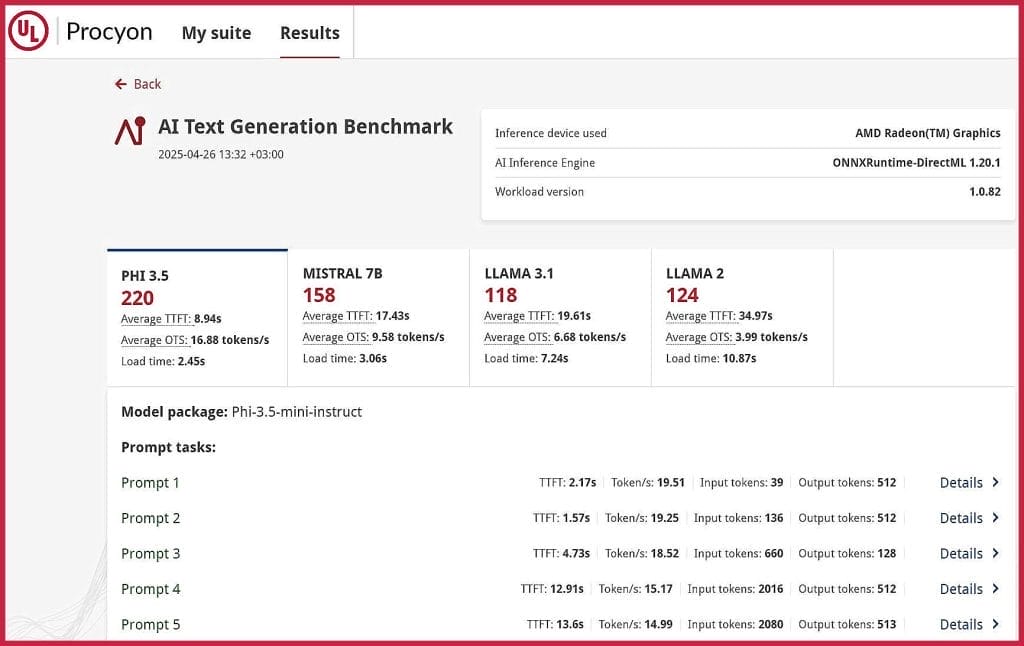1024x646 pixels.
Task: Click the Inference device used label
Action: click(x=551, y=133)
